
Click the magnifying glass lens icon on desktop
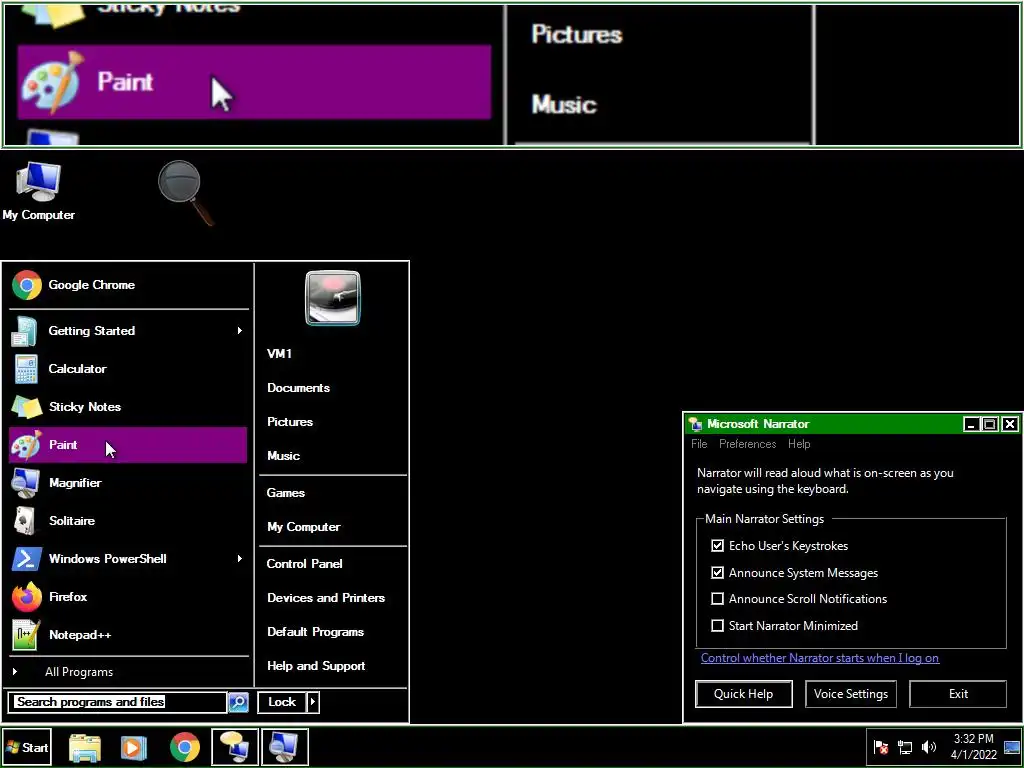point(185,192)
